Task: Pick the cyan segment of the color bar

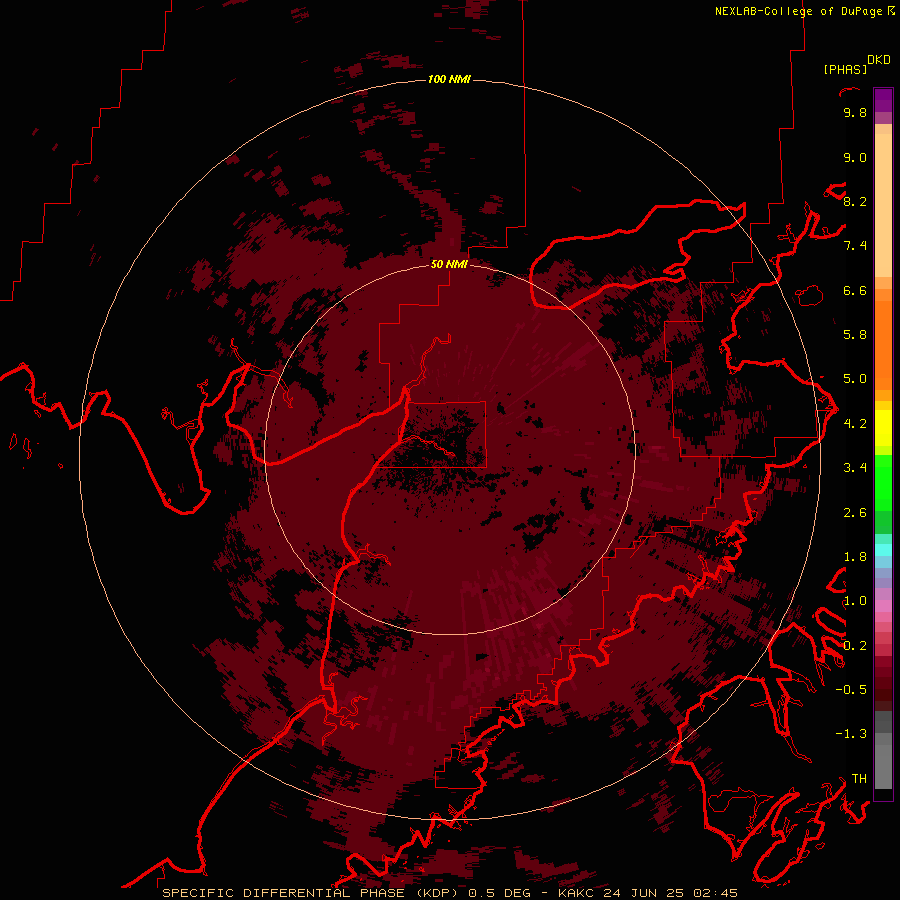Action: point(883,550)
